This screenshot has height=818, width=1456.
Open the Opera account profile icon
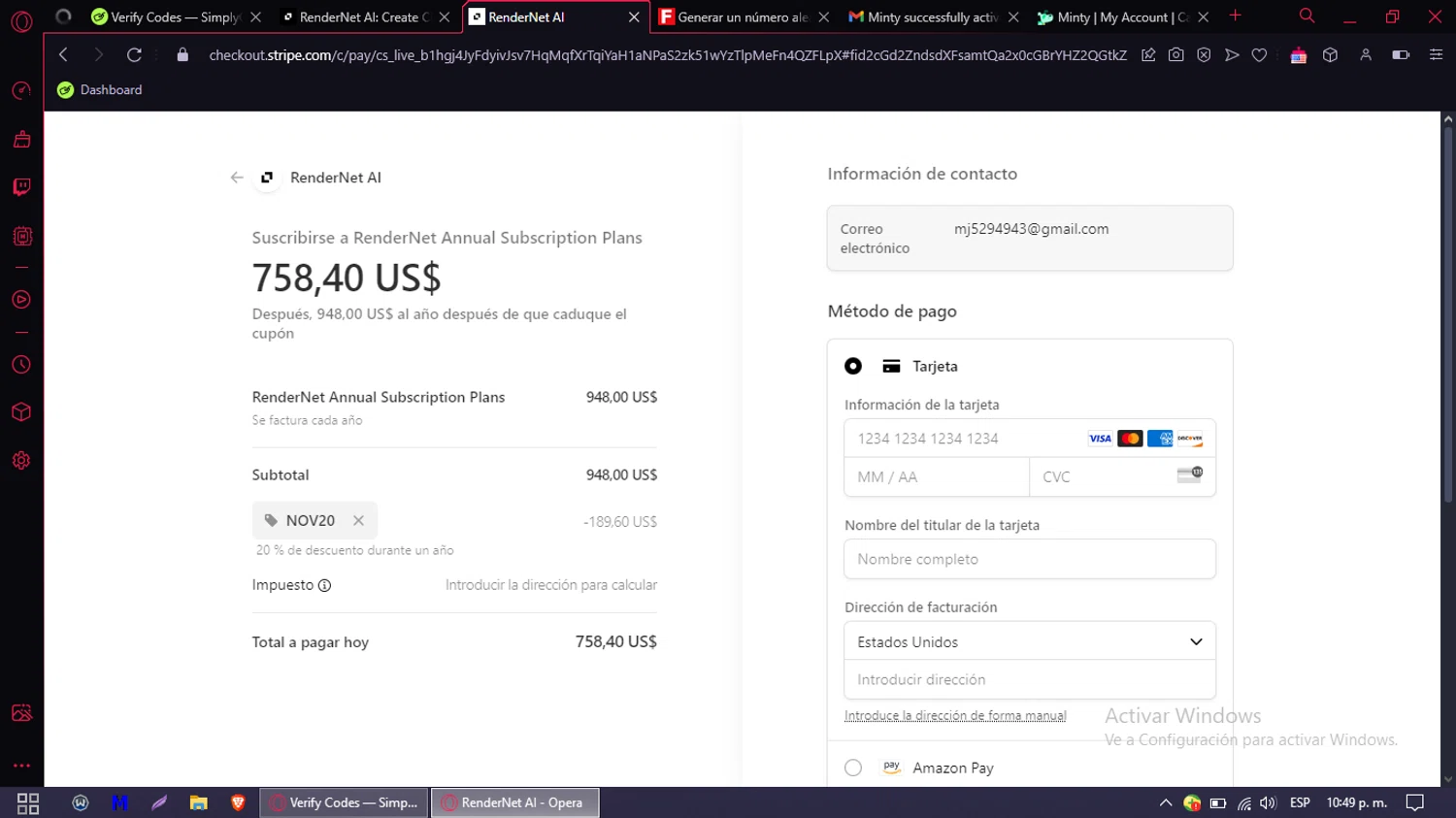pyautogui.click(x=1366, y=55)
